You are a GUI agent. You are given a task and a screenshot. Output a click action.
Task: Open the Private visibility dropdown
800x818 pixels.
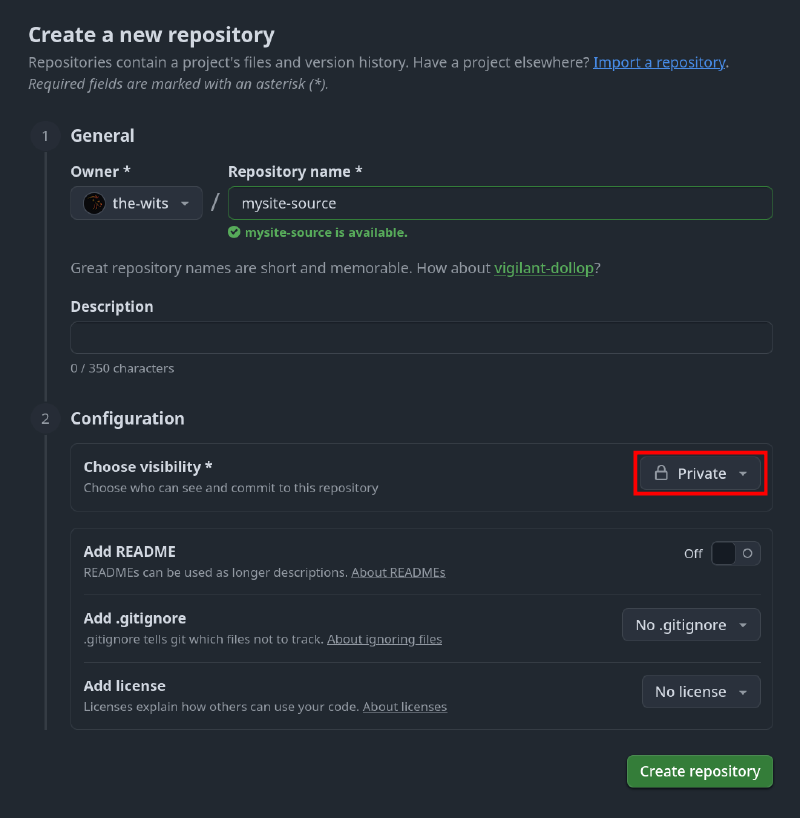pyautogui.click(x=700, y=473)
